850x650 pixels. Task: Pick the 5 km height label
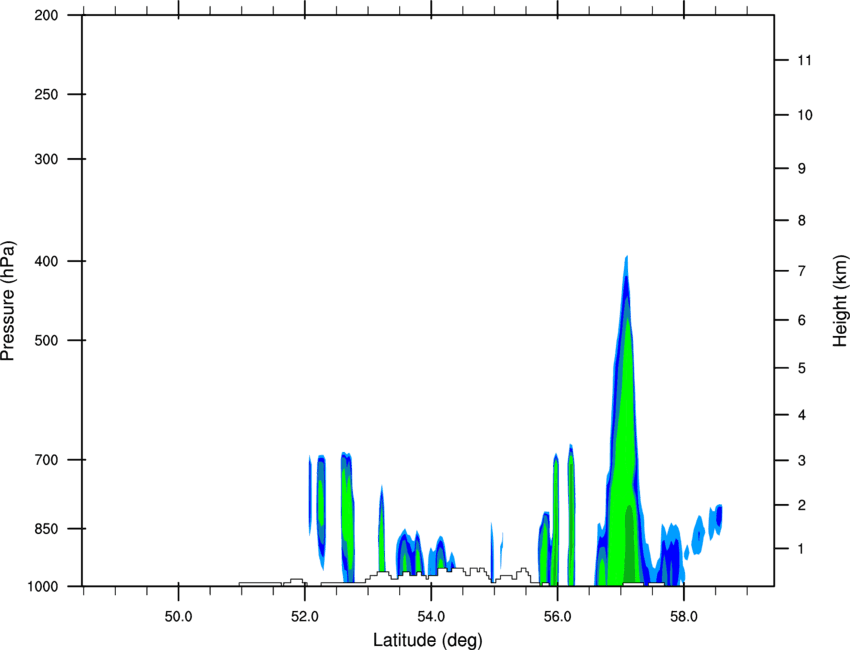coord(802,369)
